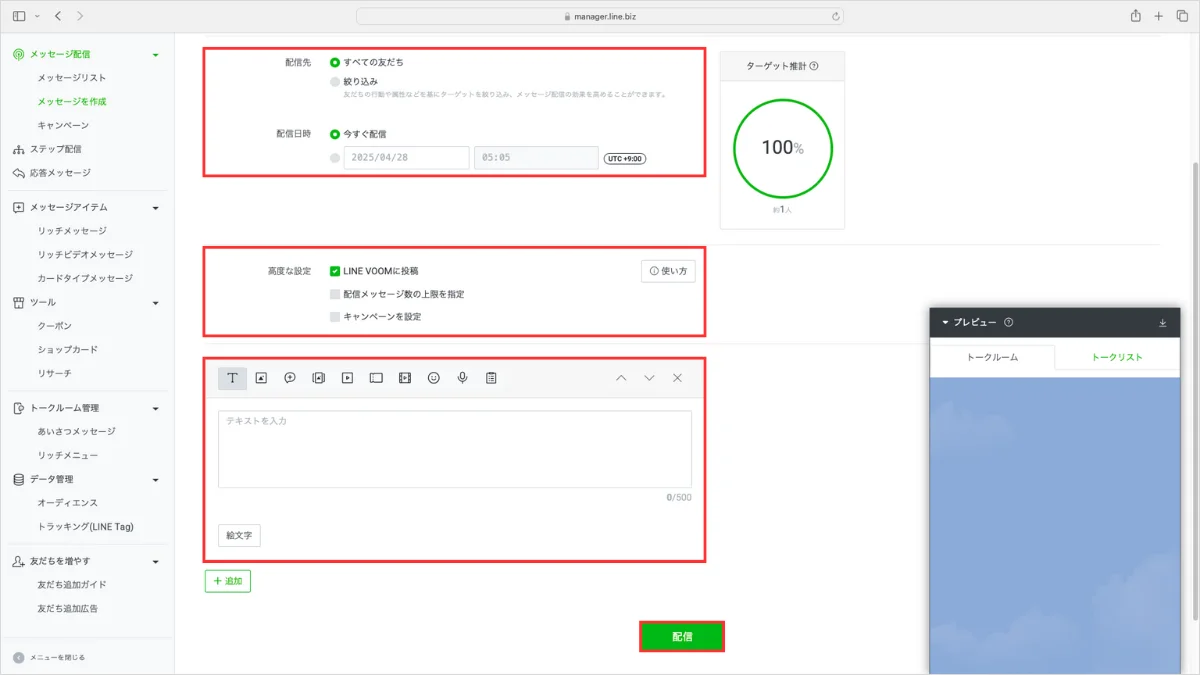This screenshot has width=1200, height=675.
Task: Open the 絵文字 emoji button
Action: [239, 535]
